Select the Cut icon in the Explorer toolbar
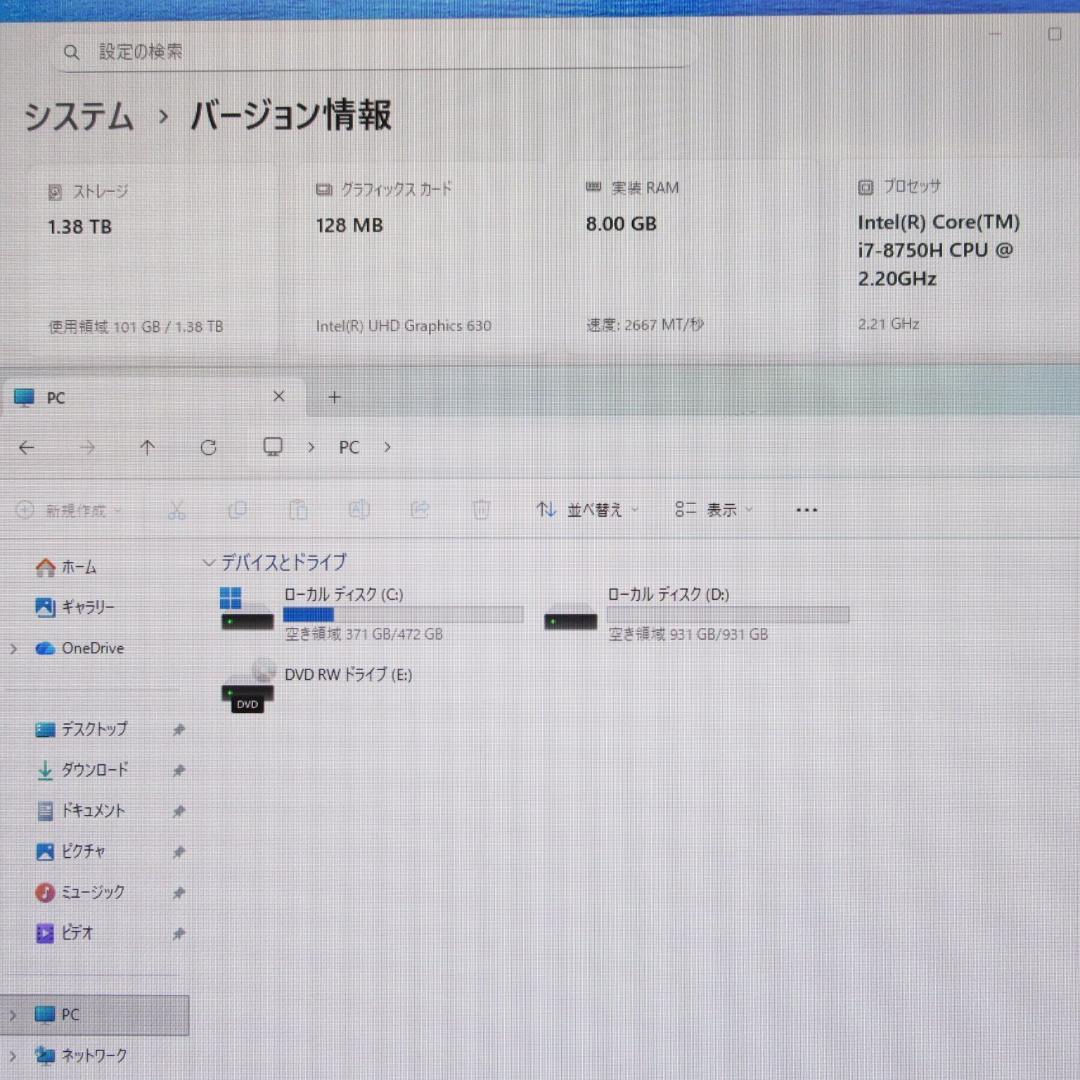1080x1080 pixels. point(177,510)
